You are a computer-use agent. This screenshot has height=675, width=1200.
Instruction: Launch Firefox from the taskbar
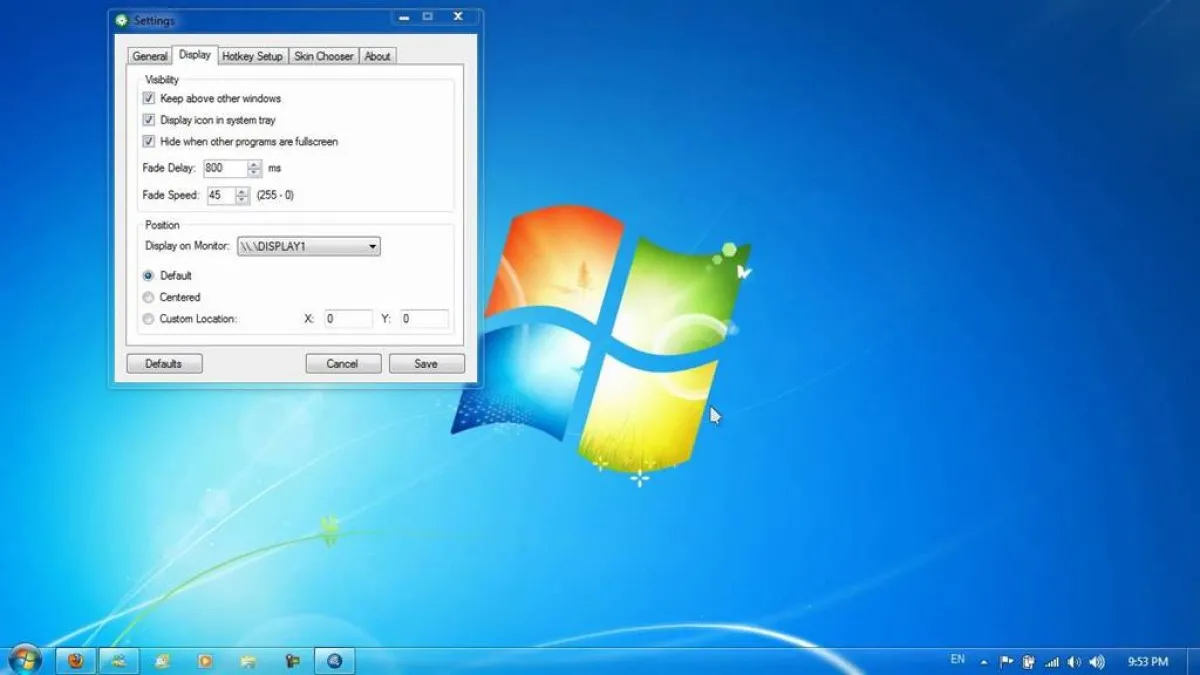pos(75,661)
